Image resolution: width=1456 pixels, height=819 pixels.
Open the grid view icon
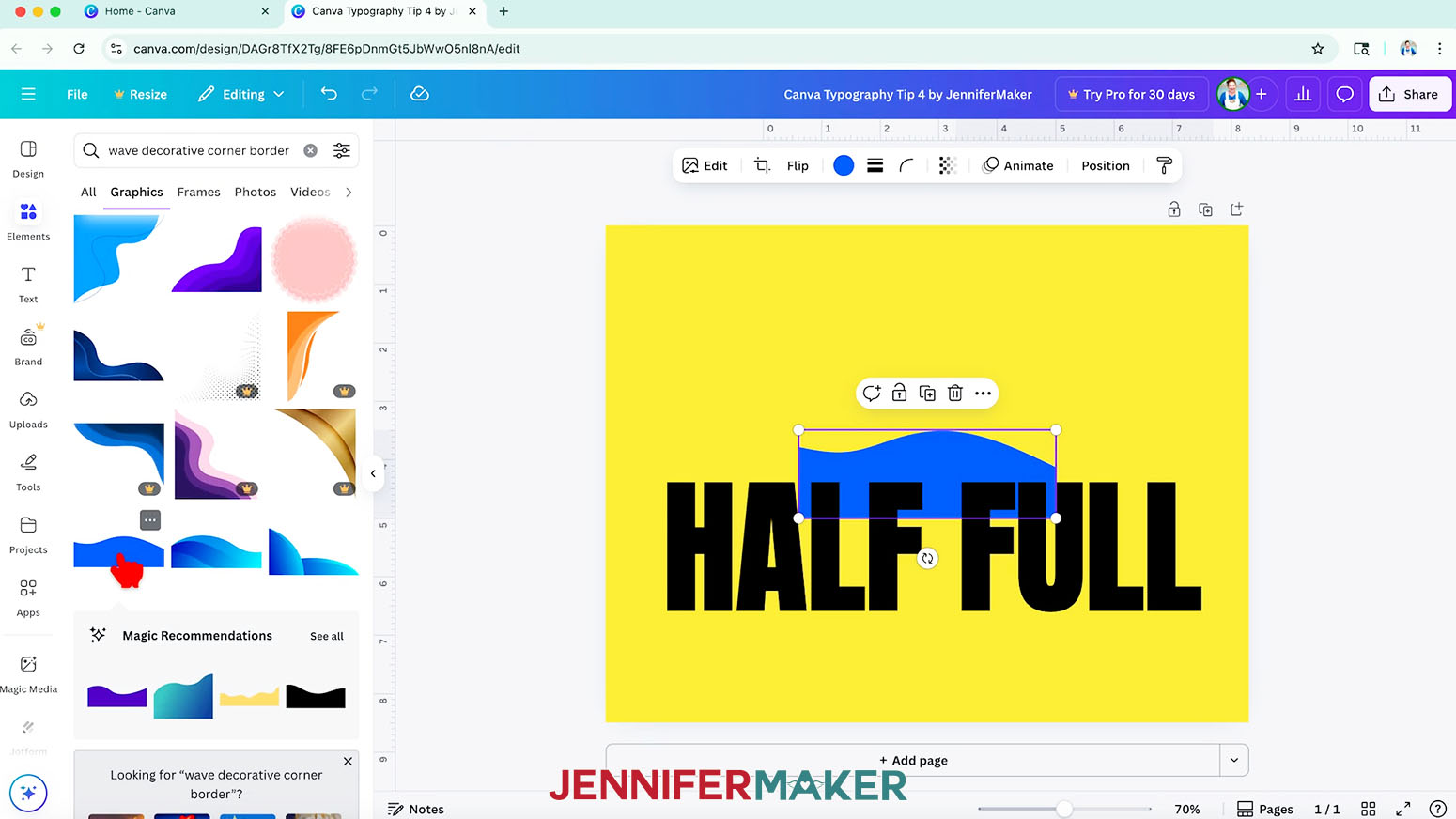(x=1369, y=809)
